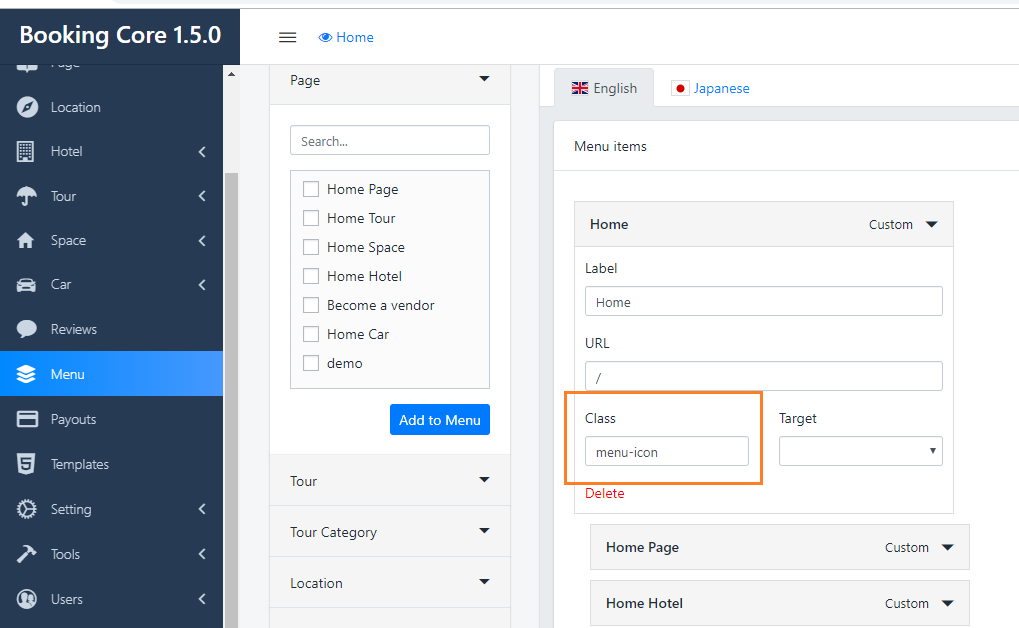Click the Car icon in sidebar
The height and width of the screenshot is (628, 1019).
click(27, 285)
